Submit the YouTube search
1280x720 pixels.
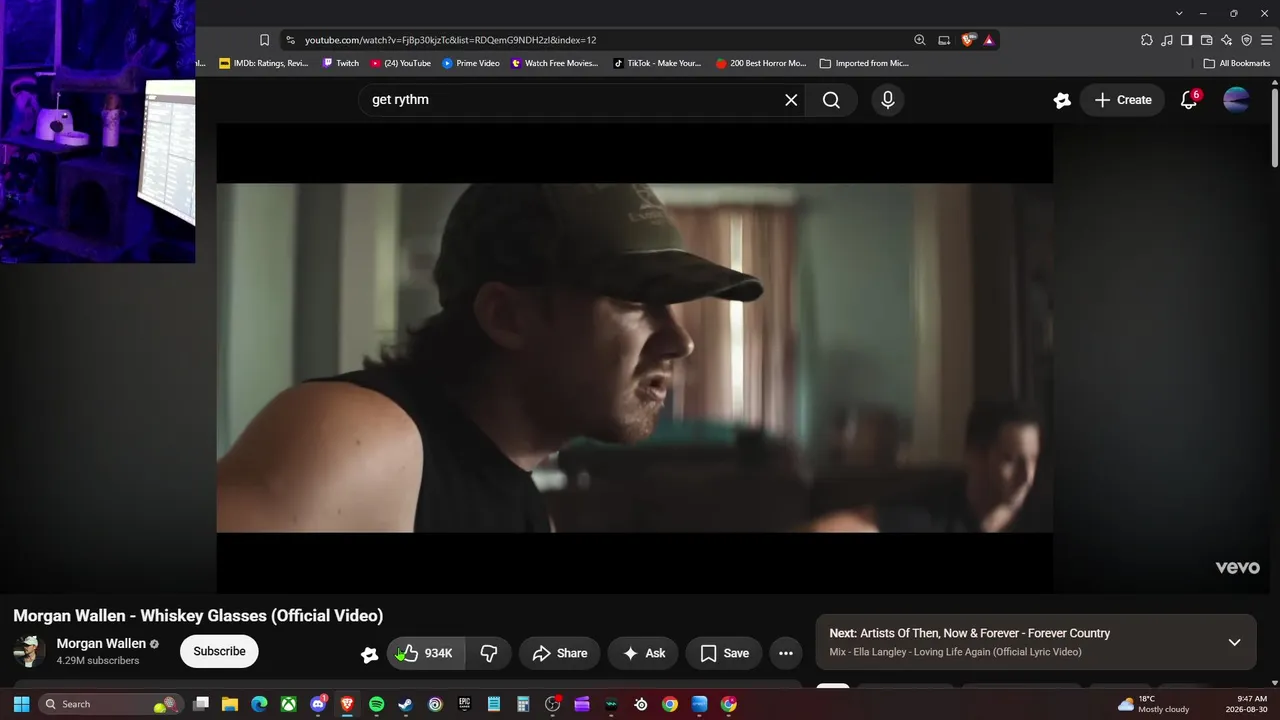[831, 100]
